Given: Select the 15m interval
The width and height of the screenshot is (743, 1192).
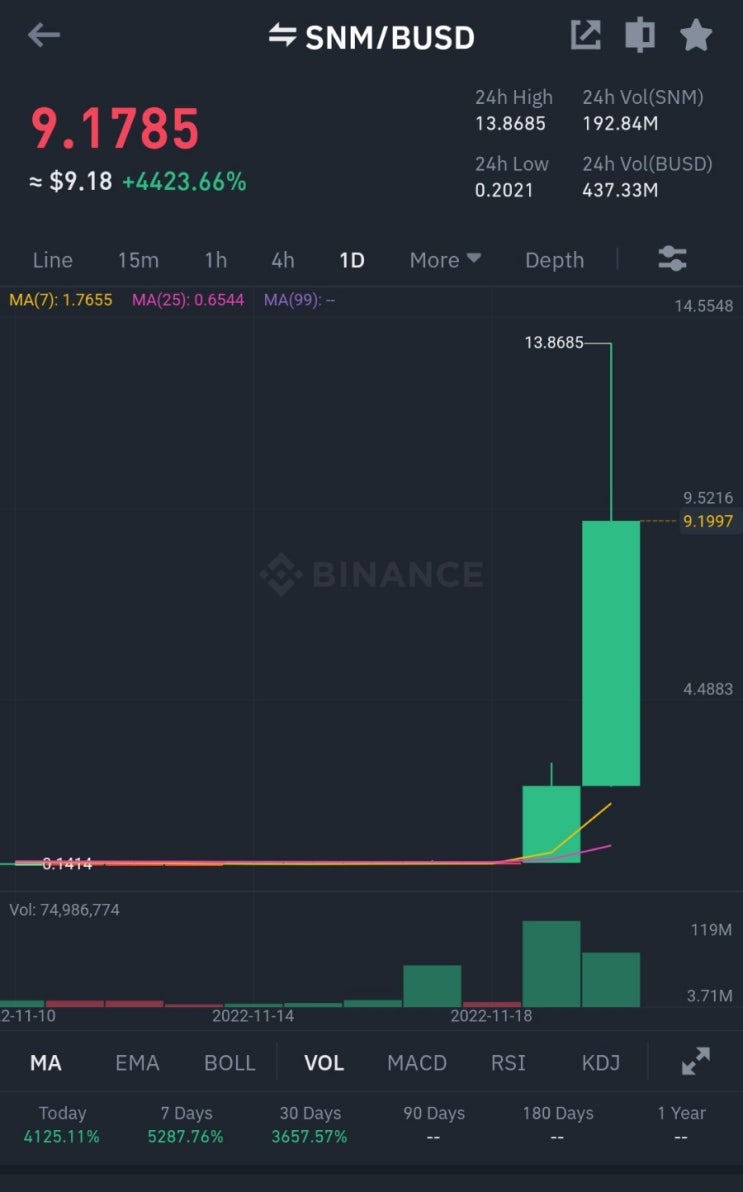Looking at the screenshot, I should [138, 260].
